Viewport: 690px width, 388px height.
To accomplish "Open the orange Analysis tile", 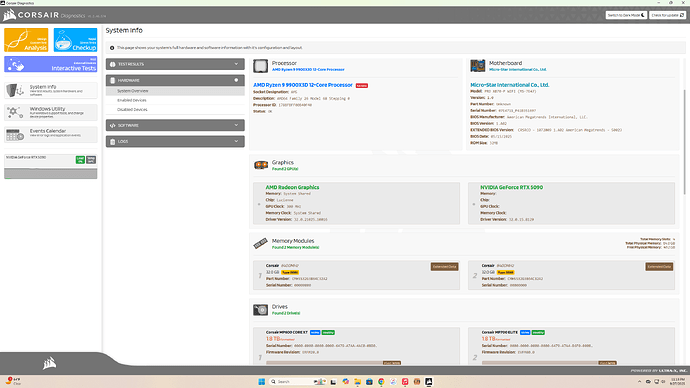I will (26, 40).
